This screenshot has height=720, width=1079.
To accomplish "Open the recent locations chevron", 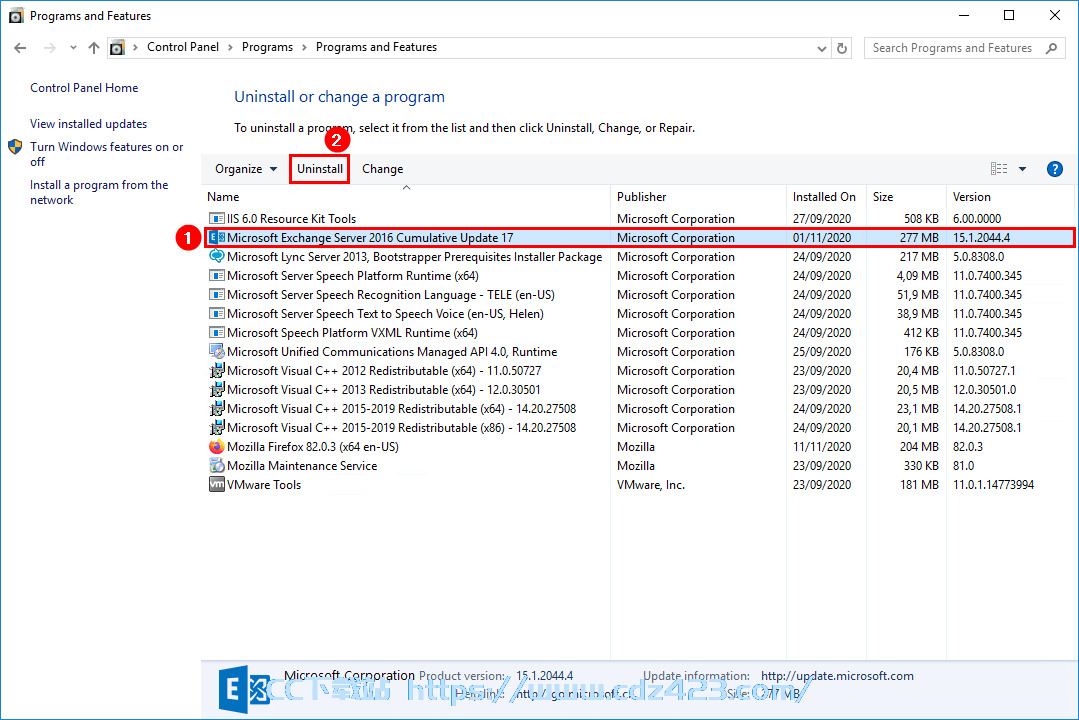I will pyautogui.click(x=73, y=48).
